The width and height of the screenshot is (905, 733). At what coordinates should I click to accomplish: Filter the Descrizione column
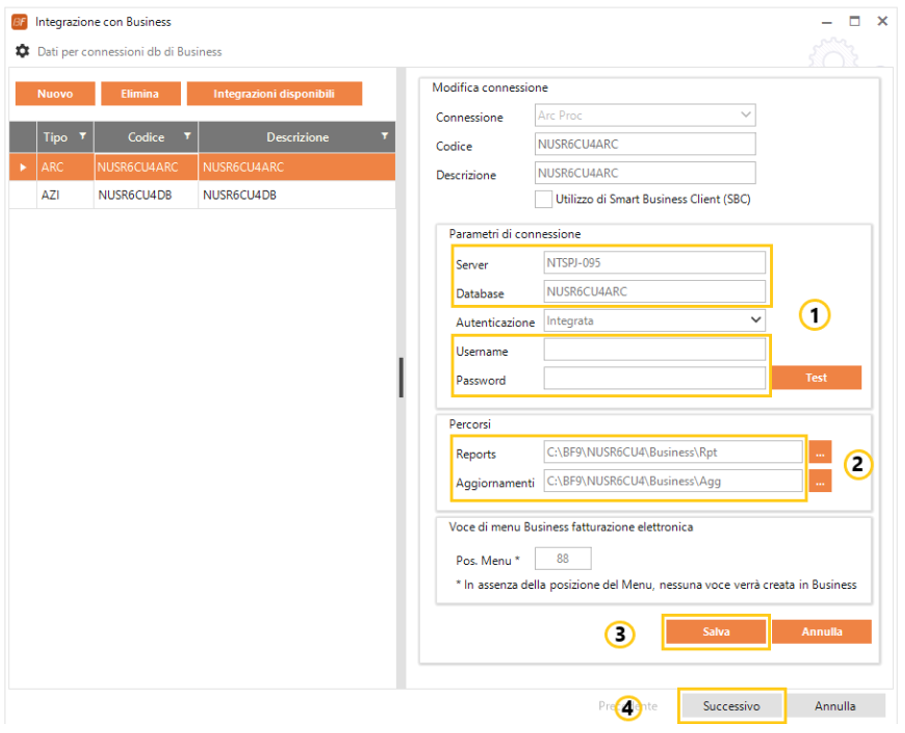384,136
